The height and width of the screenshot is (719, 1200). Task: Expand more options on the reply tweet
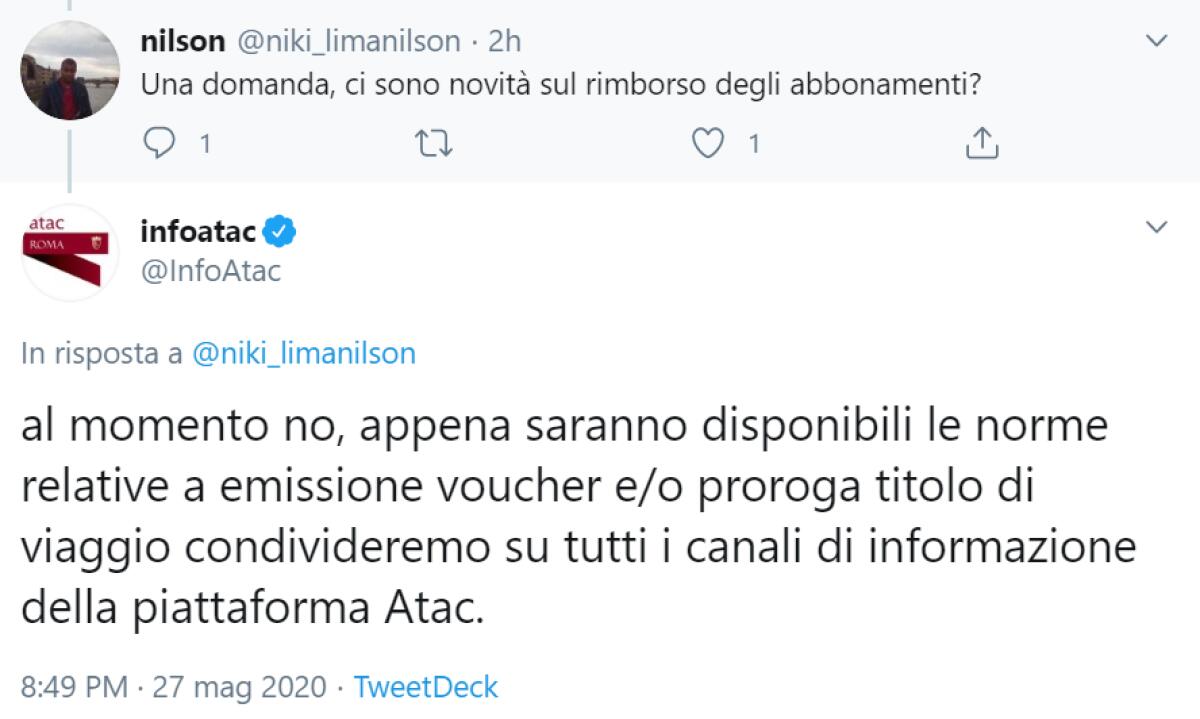[x=1157, y=225]
